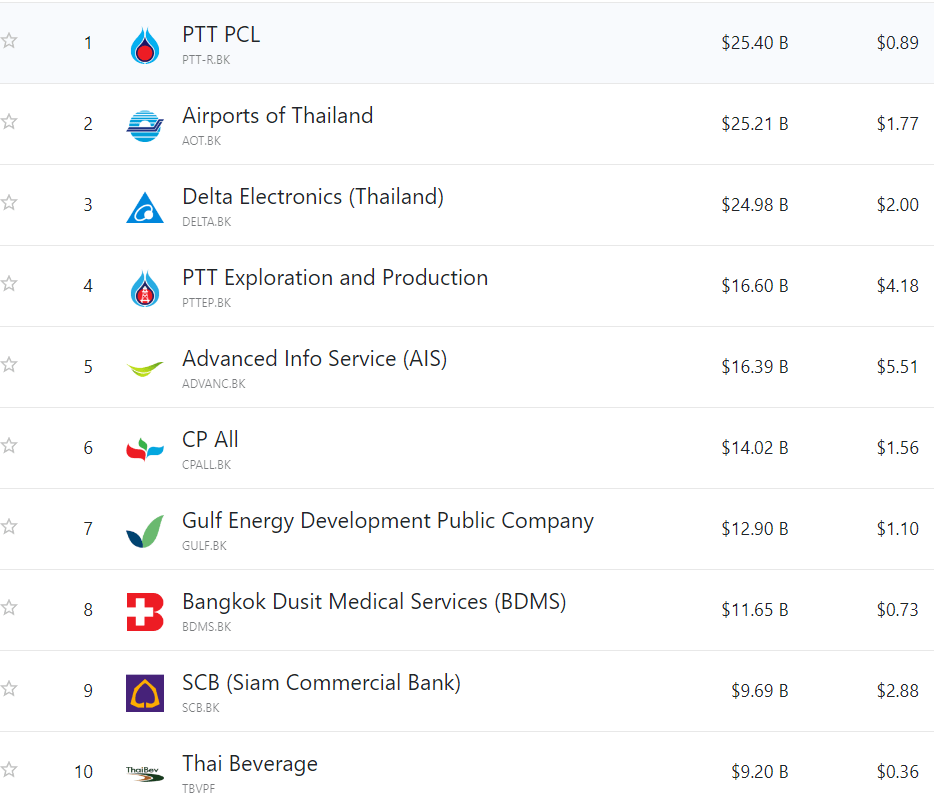Click the Gulf Energy leaf logo

pos(145,531)
